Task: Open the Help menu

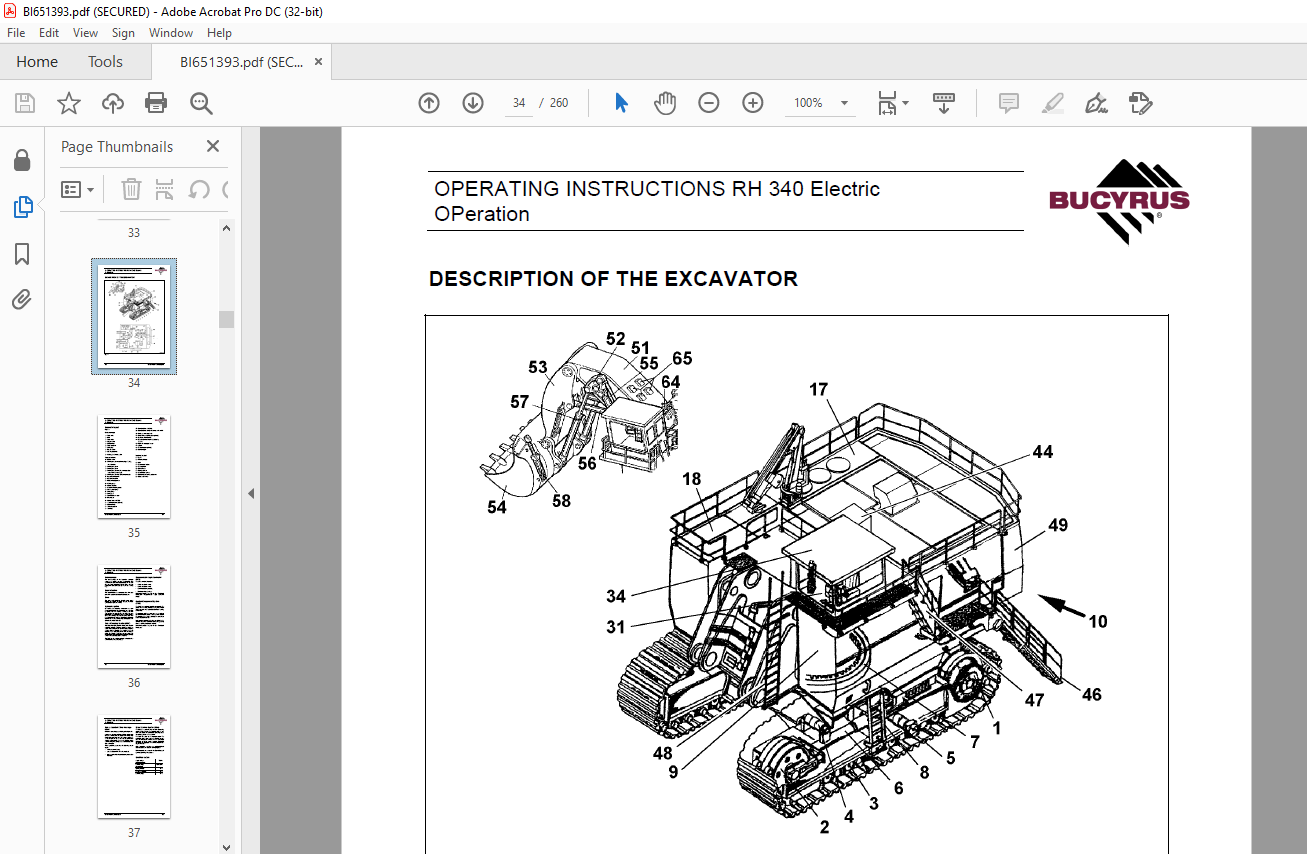Action: [x=219, y=33]
